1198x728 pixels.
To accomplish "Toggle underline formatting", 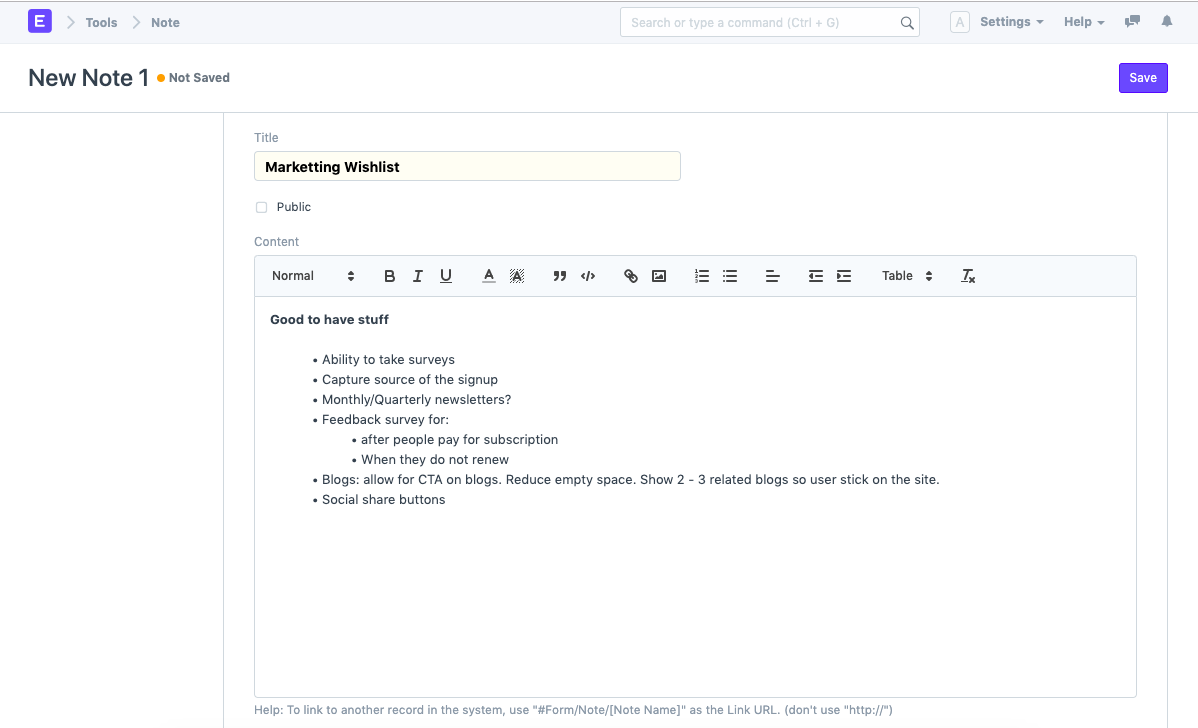I will coord(445,275).
